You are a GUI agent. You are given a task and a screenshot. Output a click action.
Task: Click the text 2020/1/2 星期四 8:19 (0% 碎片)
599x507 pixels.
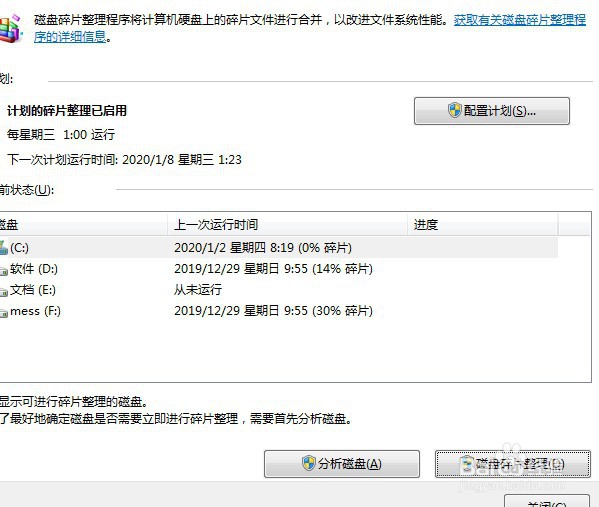click(263, 248)
